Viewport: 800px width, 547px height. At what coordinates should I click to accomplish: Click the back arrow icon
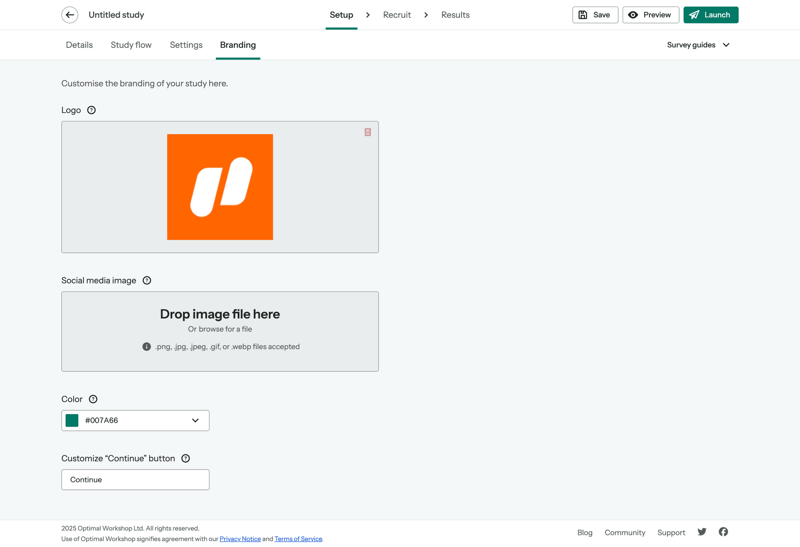click(x=70, y=15)
